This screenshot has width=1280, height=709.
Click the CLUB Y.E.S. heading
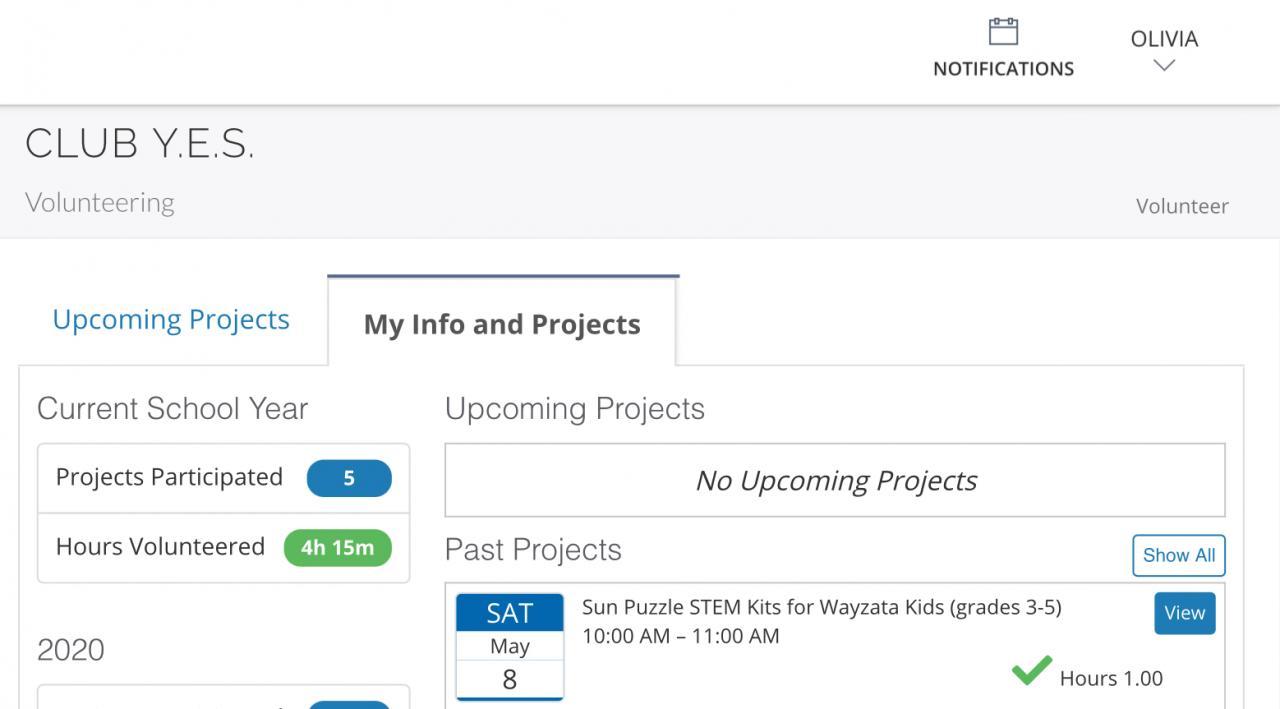pyautogui.click(x=140, y=144)
